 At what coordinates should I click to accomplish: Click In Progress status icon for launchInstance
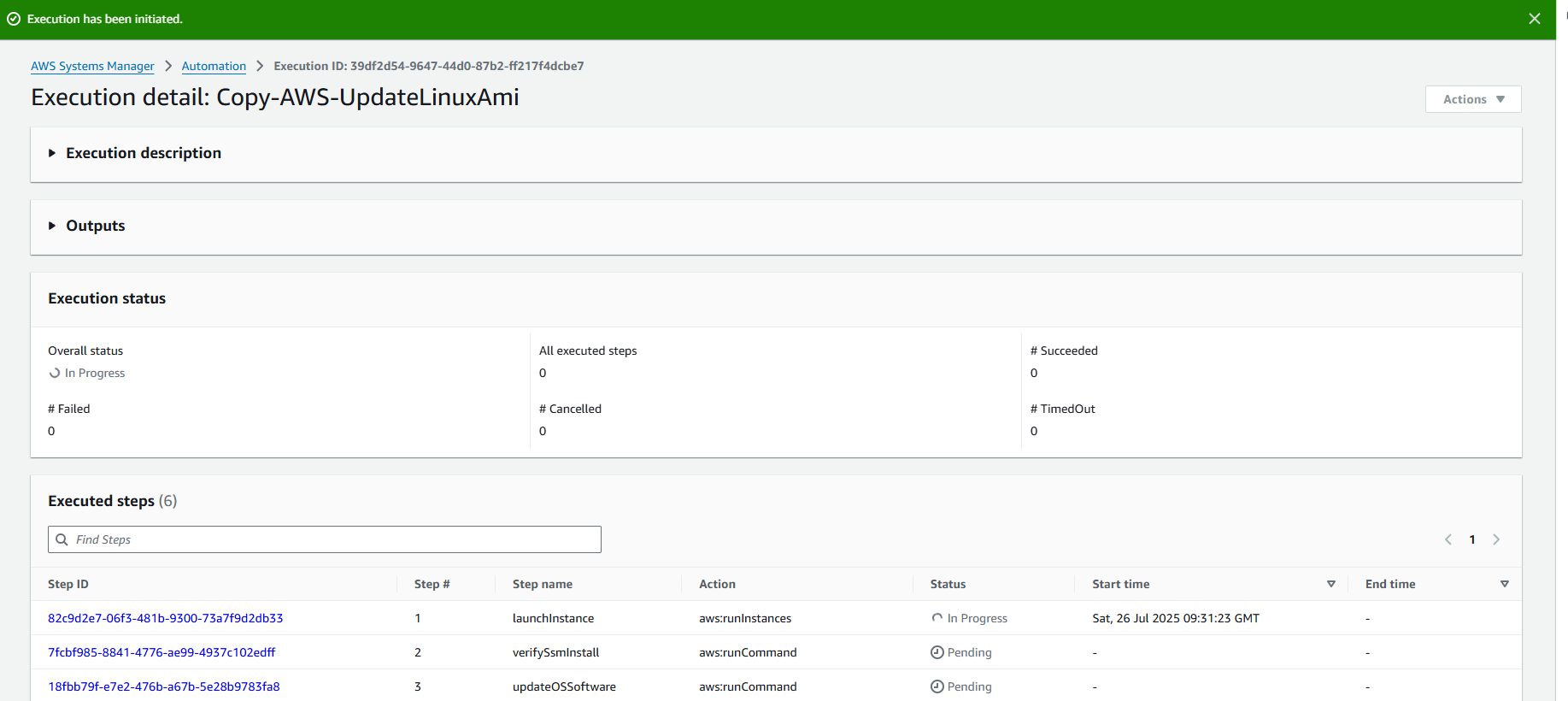point(937,618)
